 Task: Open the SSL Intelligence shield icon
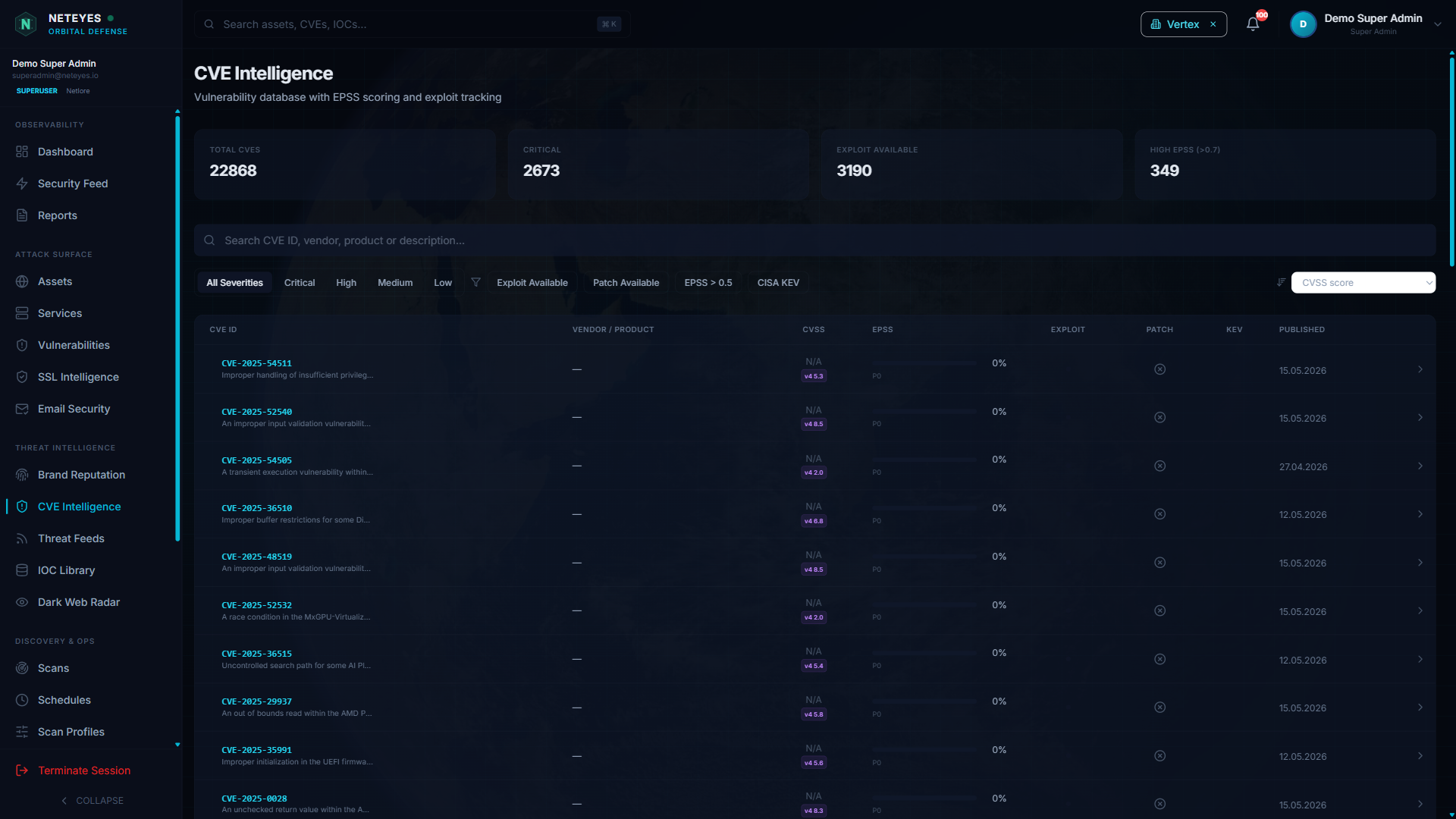point(22,377)
